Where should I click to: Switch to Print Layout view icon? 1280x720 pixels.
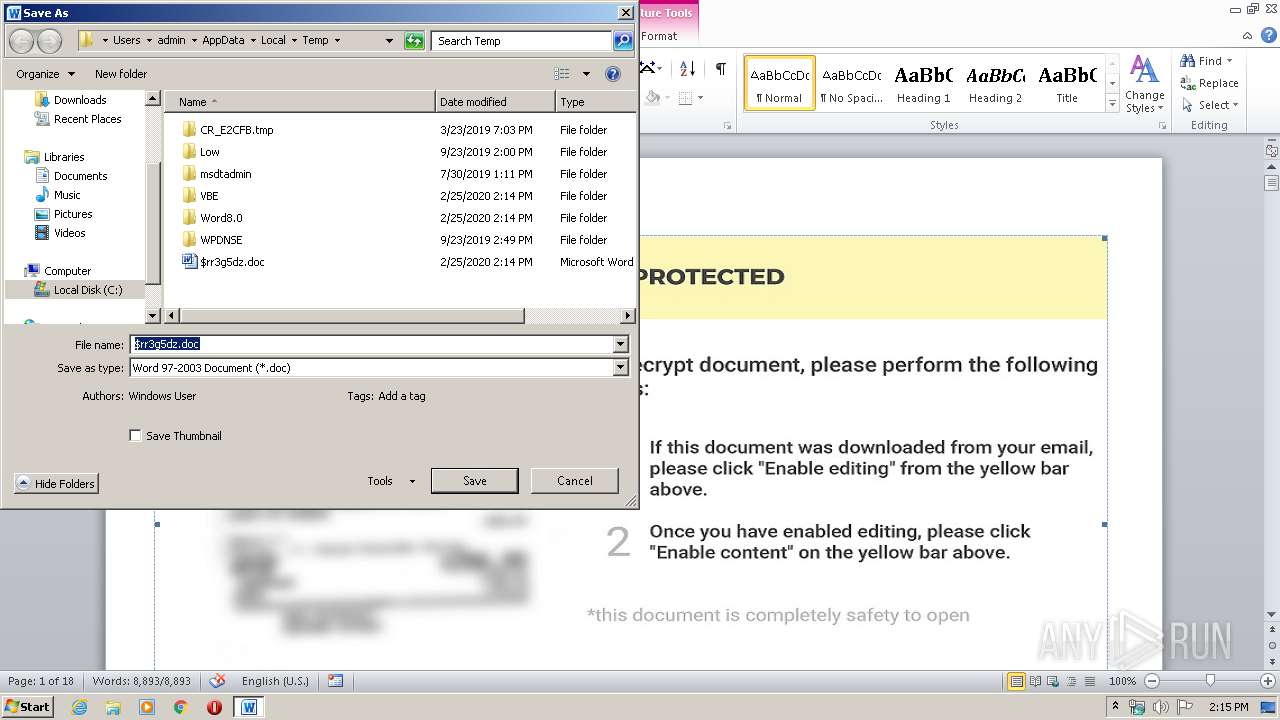pos(1016,681)
